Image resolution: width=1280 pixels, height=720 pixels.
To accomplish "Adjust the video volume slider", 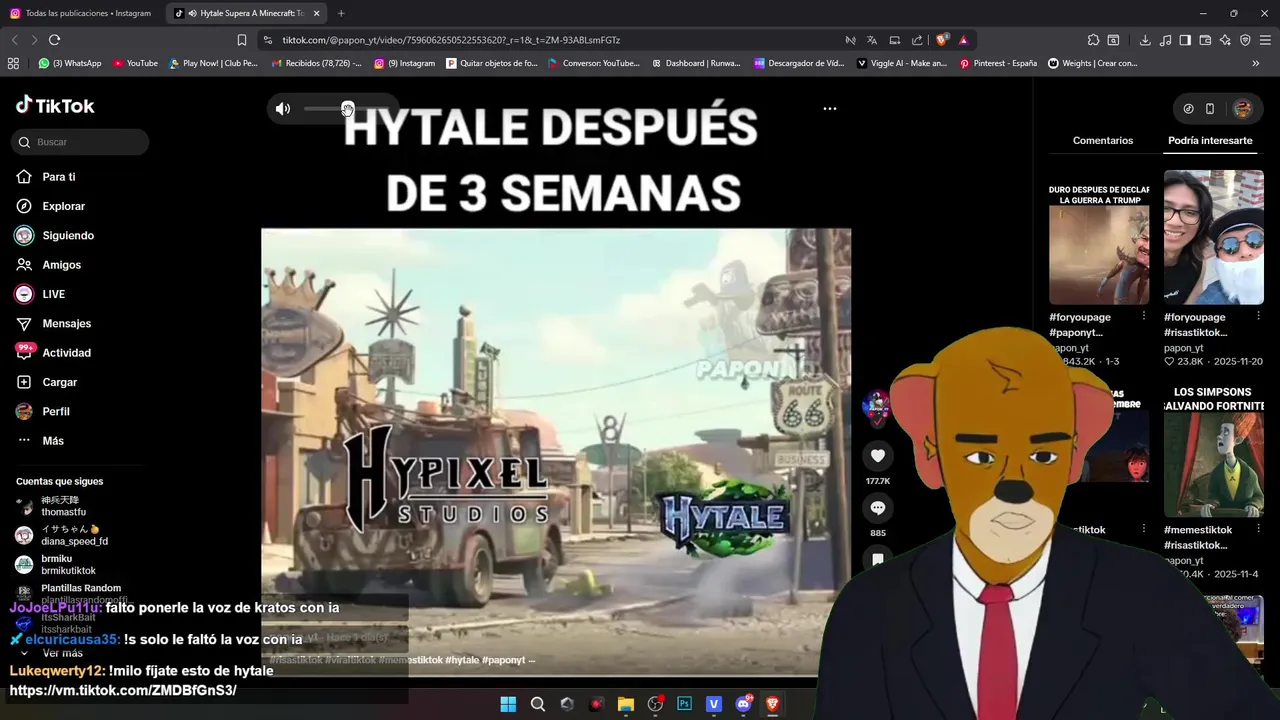I will [x=347, y=109].
